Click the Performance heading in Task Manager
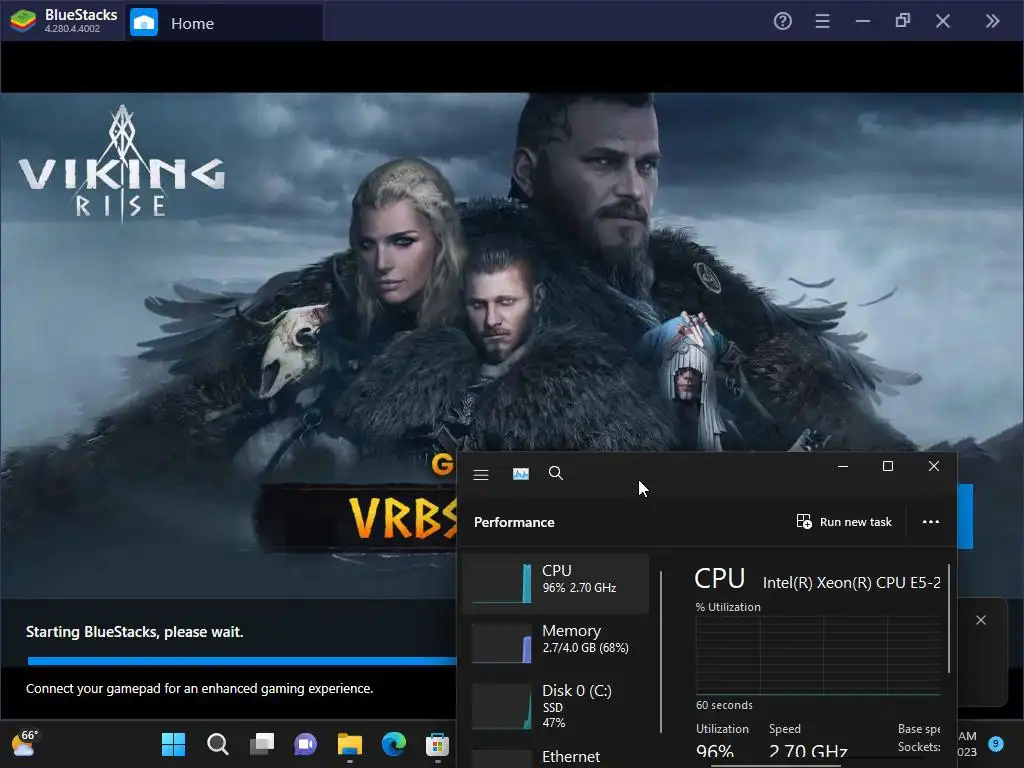 (x=514, y=522)
